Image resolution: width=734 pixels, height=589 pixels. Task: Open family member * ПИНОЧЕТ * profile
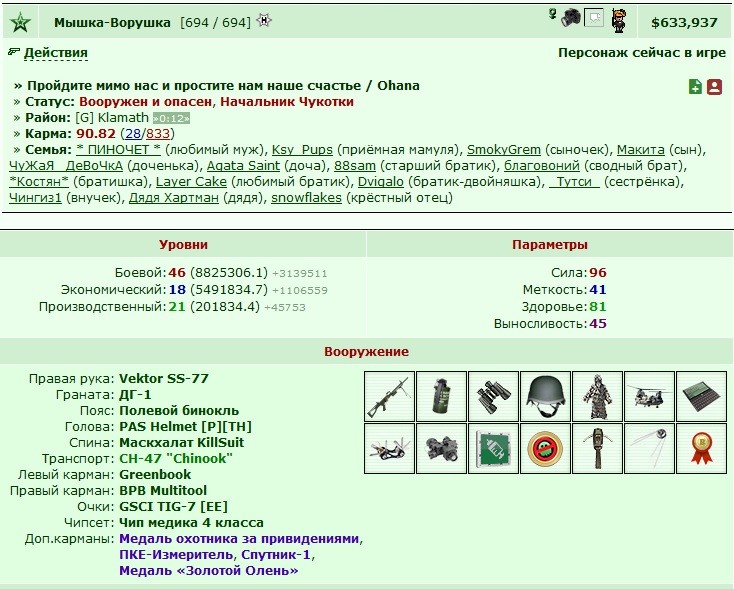point(118,149)
